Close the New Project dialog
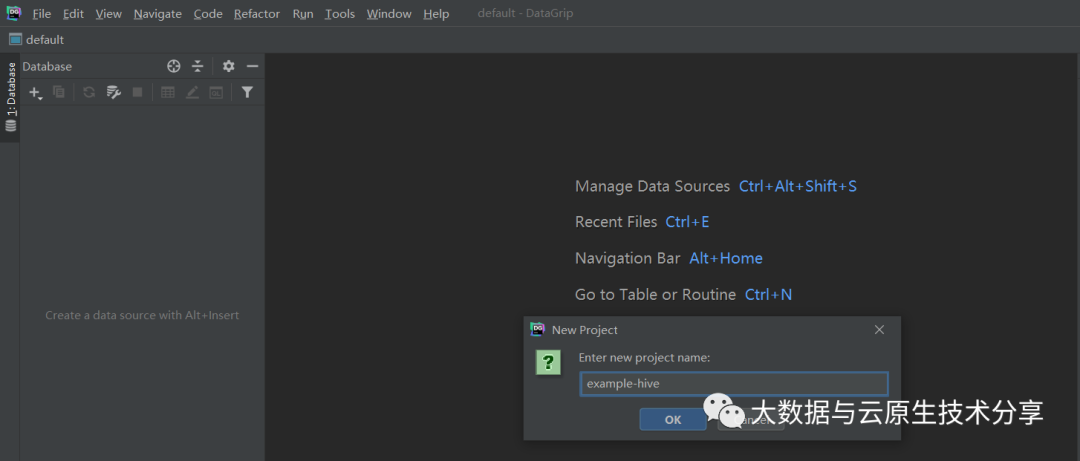 pos(879,330)
